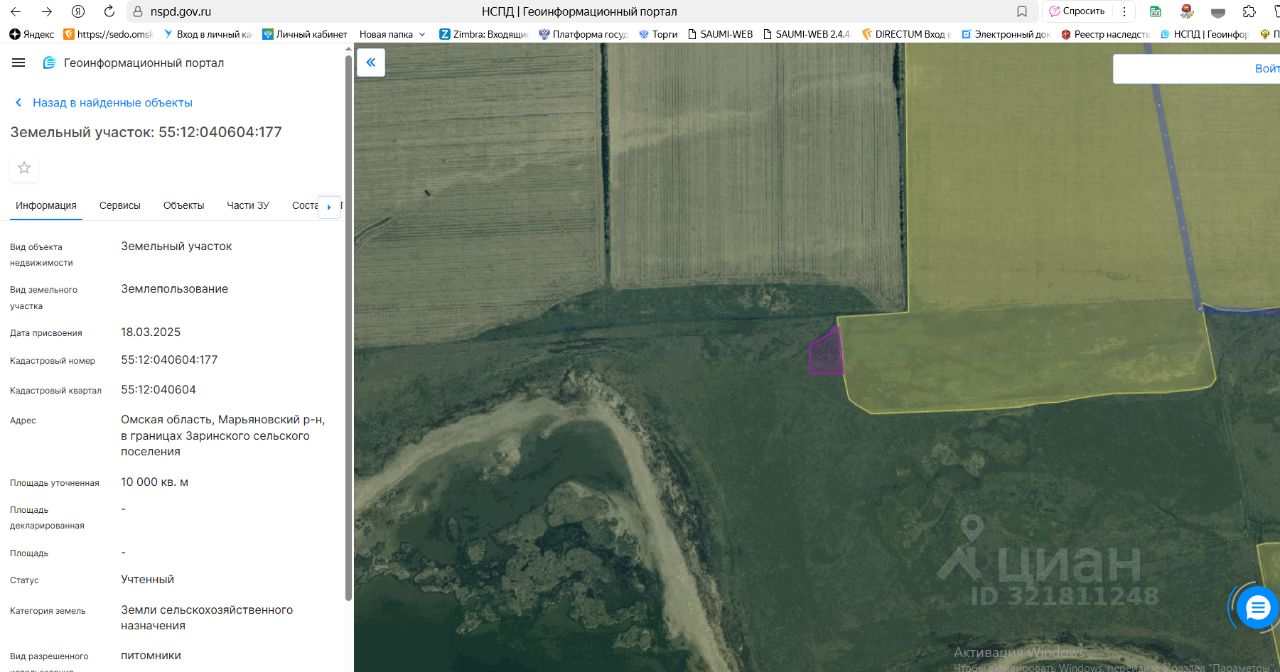The height and width of the screenshot is (672, 1280).
Task: Open the НСПД | Геоинфор bookmark
Action: coord(1205,34)
